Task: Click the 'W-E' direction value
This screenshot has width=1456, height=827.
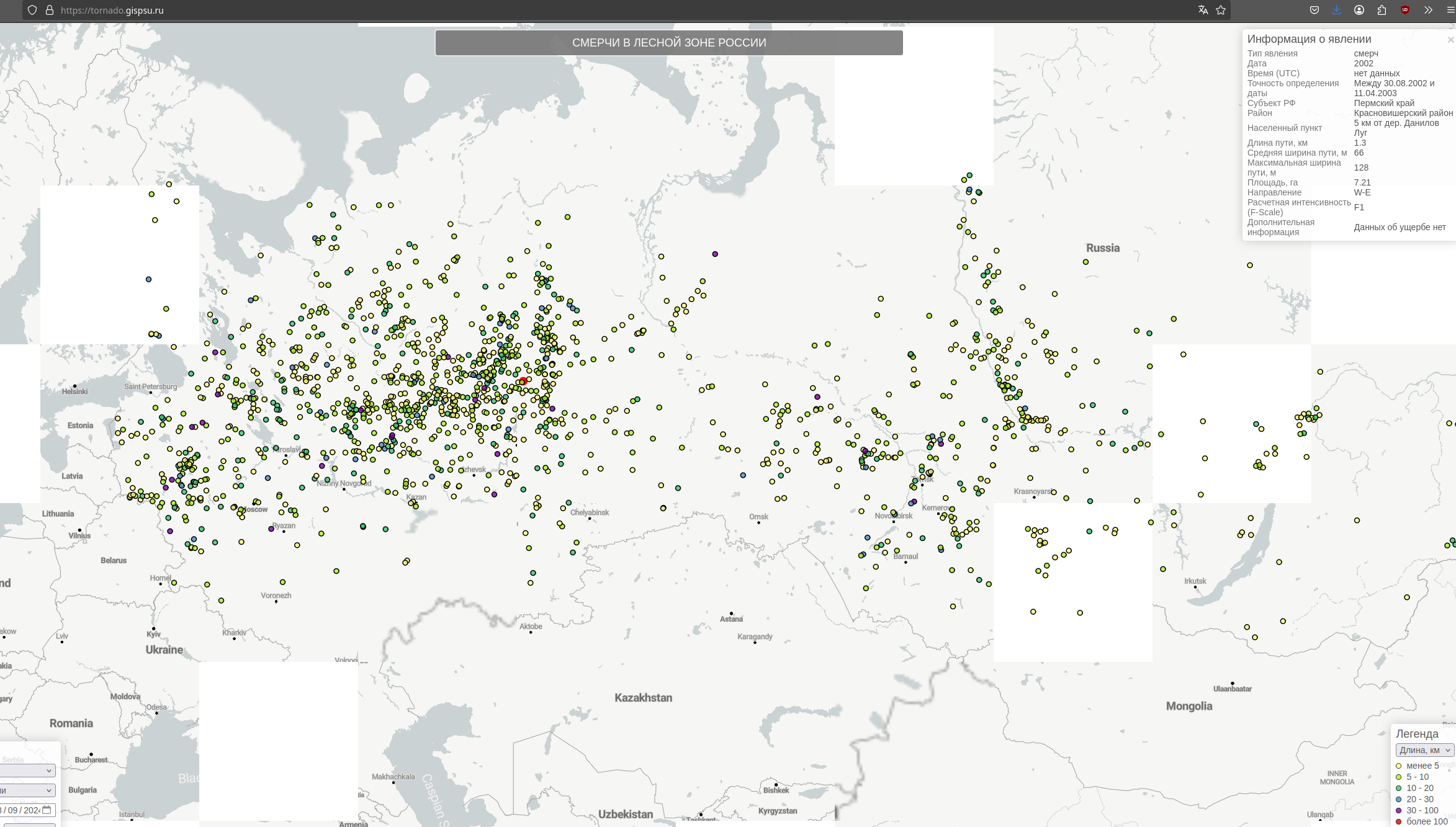Action: 1362,192
